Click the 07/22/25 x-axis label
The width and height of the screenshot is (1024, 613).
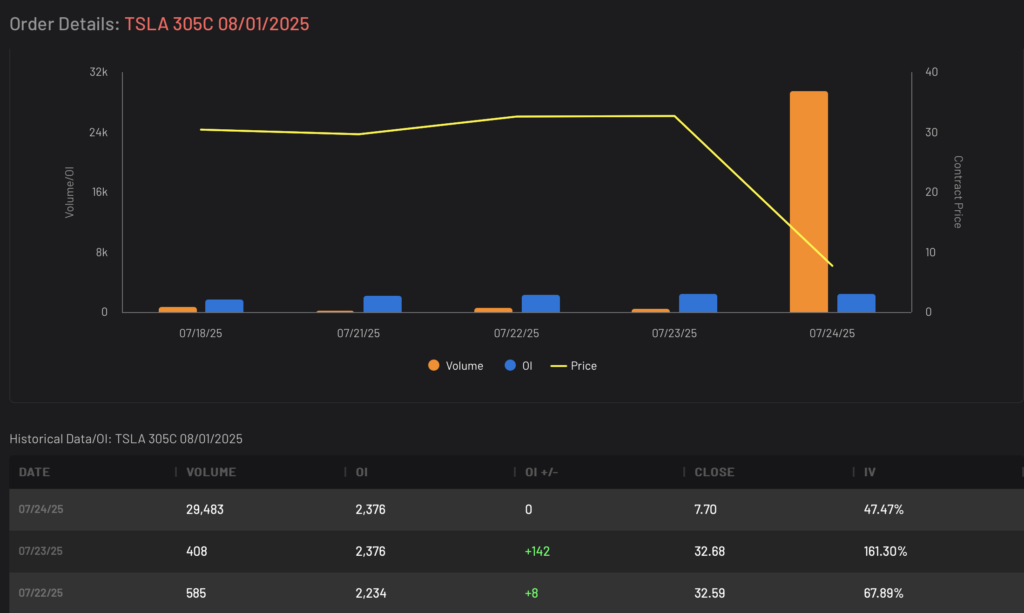[x=516, y=333]
